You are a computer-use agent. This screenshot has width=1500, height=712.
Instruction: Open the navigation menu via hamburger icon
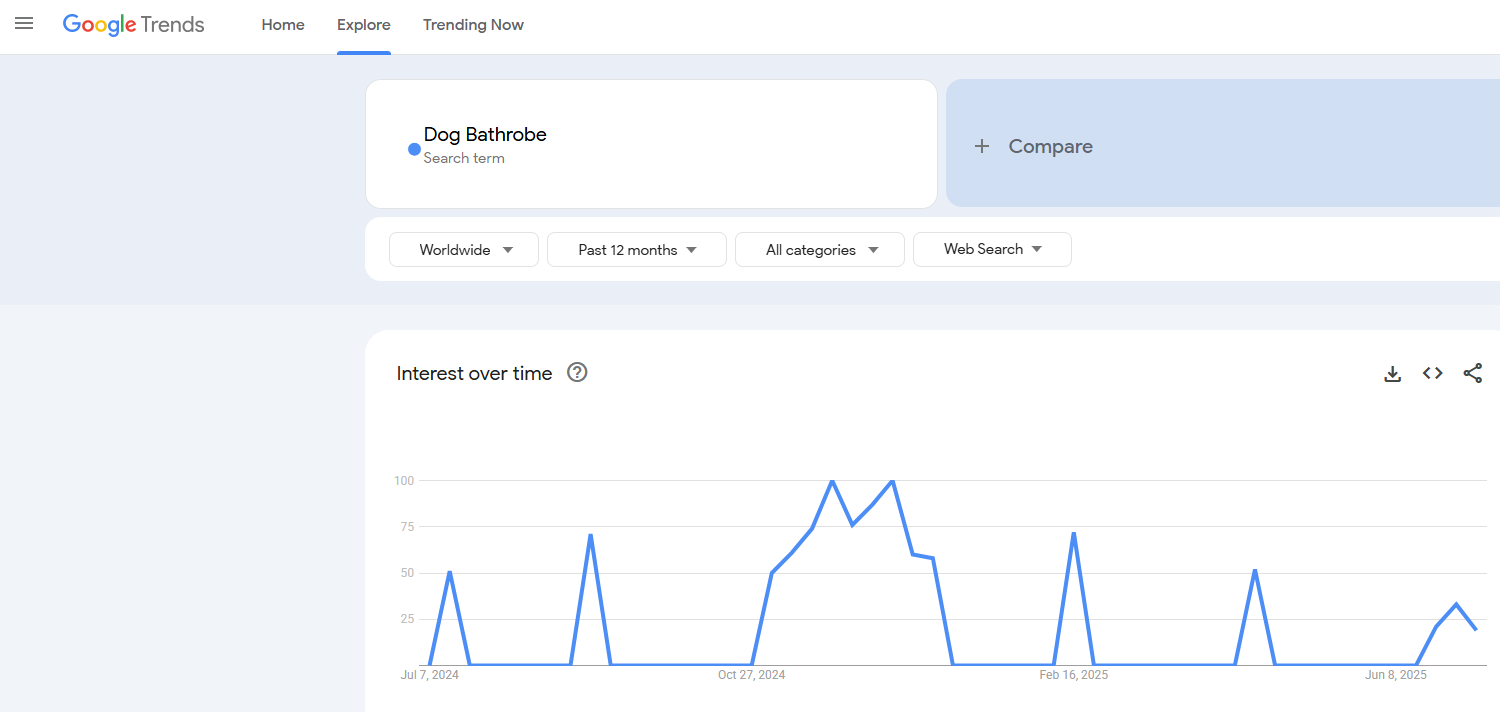24,25
